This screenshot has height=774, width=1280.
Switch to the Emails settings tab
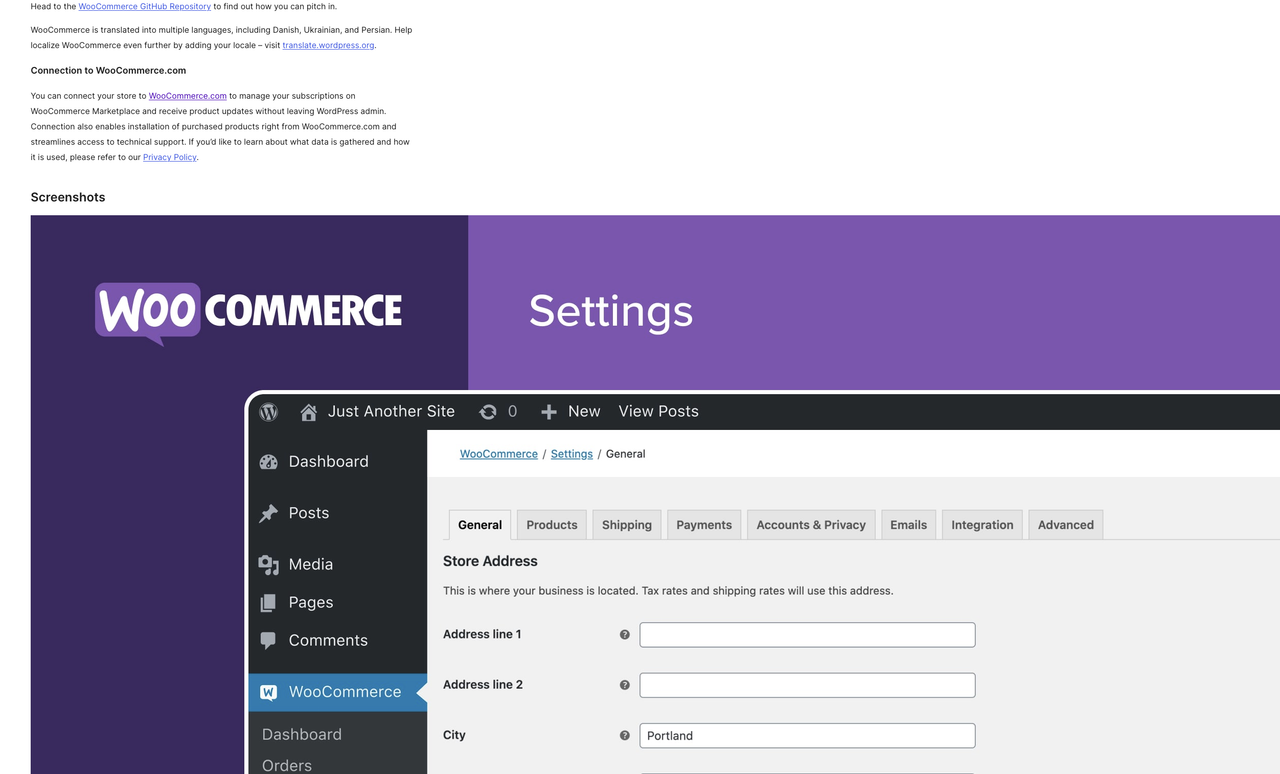pyautogui.click(x=909, y=525)
